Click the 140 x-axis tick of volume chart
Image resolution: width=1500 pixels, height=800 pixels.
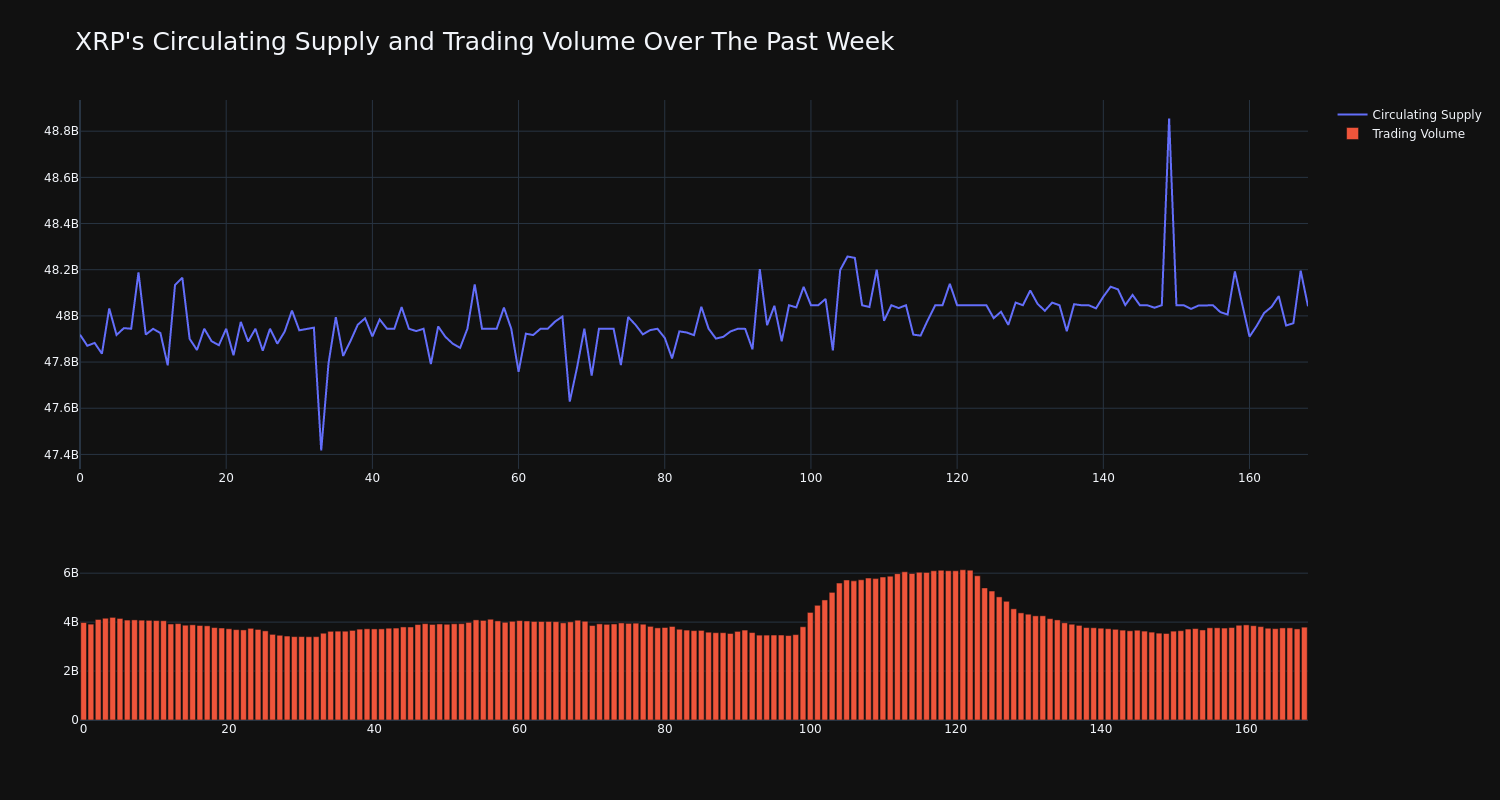(1101, 729)
